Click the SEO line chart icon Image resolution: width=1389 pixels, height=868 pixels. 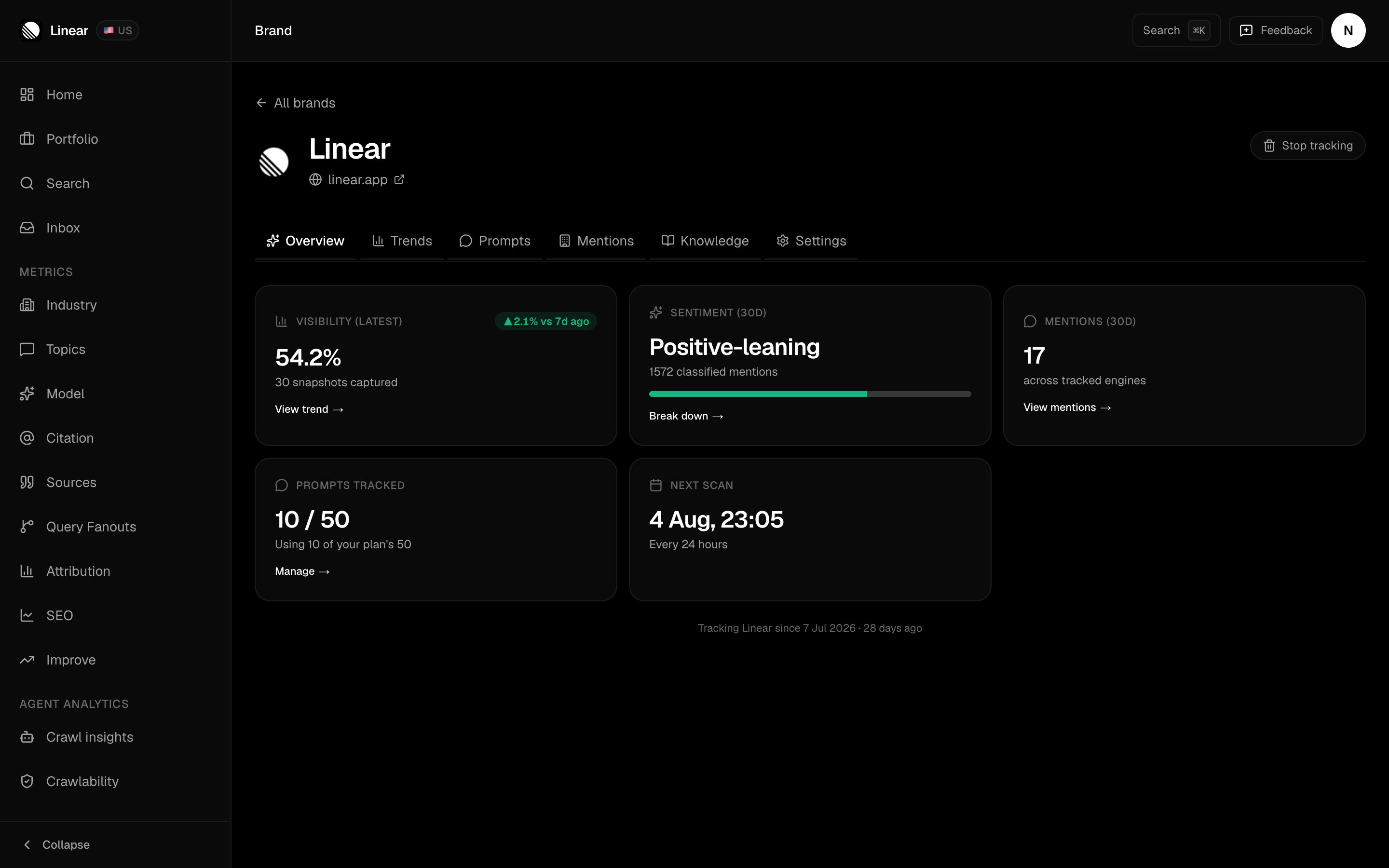[27, 615]
